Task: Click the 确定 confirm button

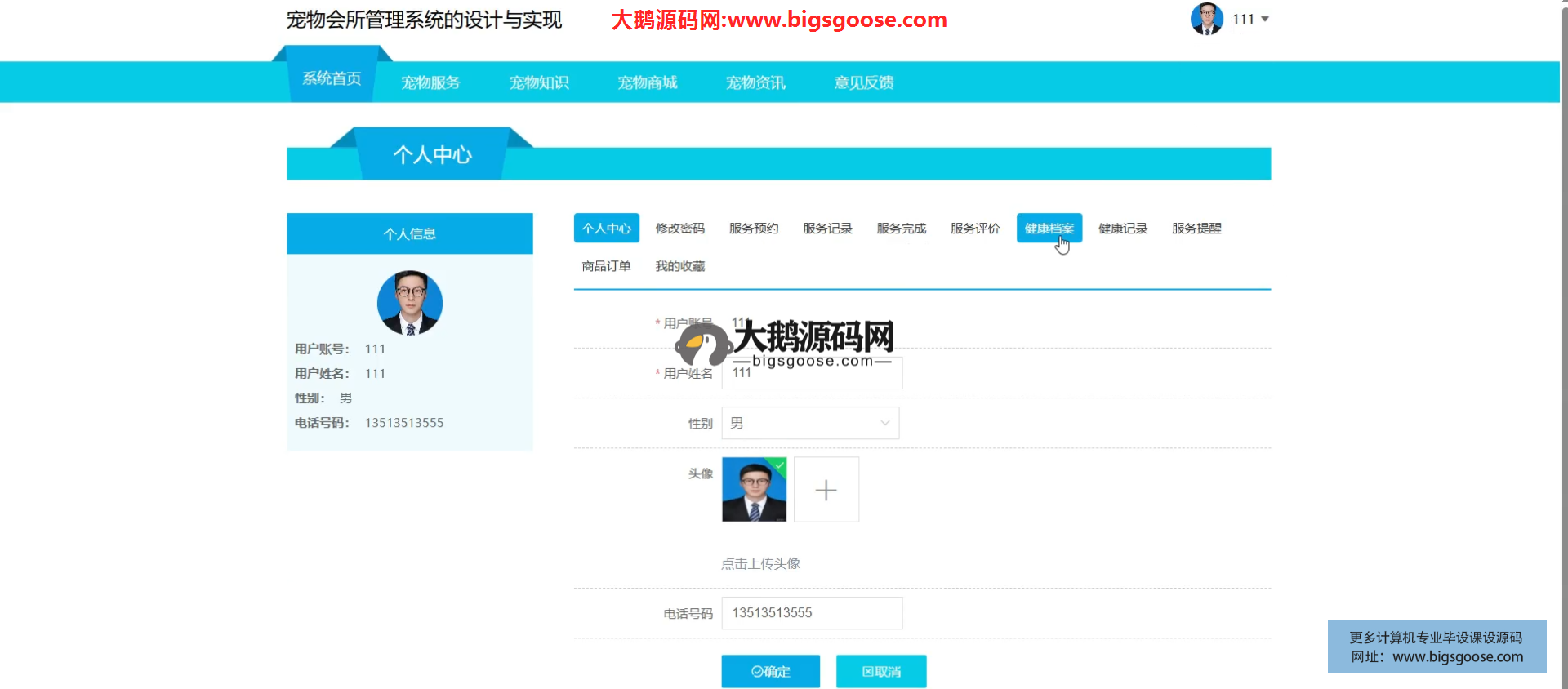Action: (770, 671)
